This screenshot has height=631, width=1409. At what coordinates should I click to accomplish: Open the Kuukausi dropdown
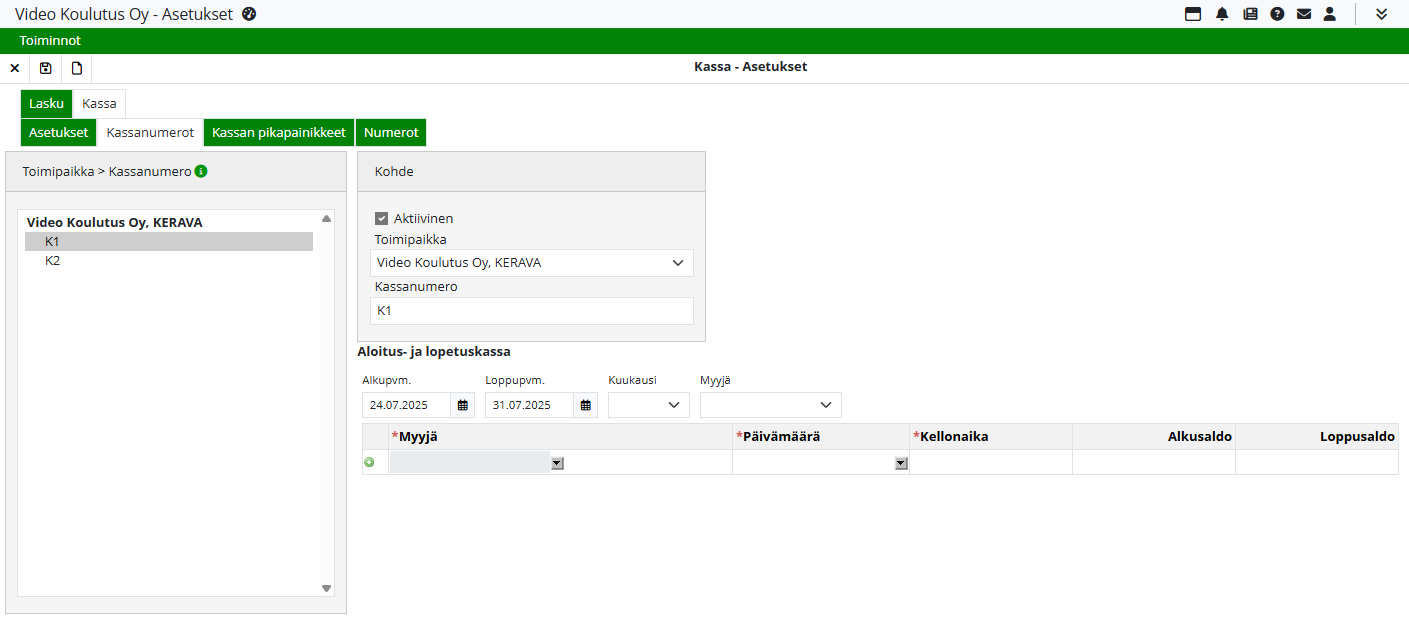coord(674,405)
